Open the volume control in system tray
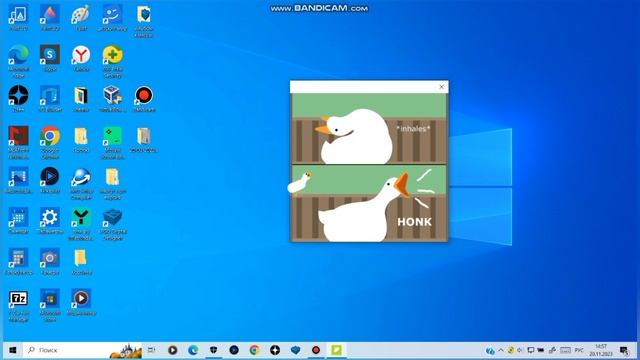 coord(520,350)
